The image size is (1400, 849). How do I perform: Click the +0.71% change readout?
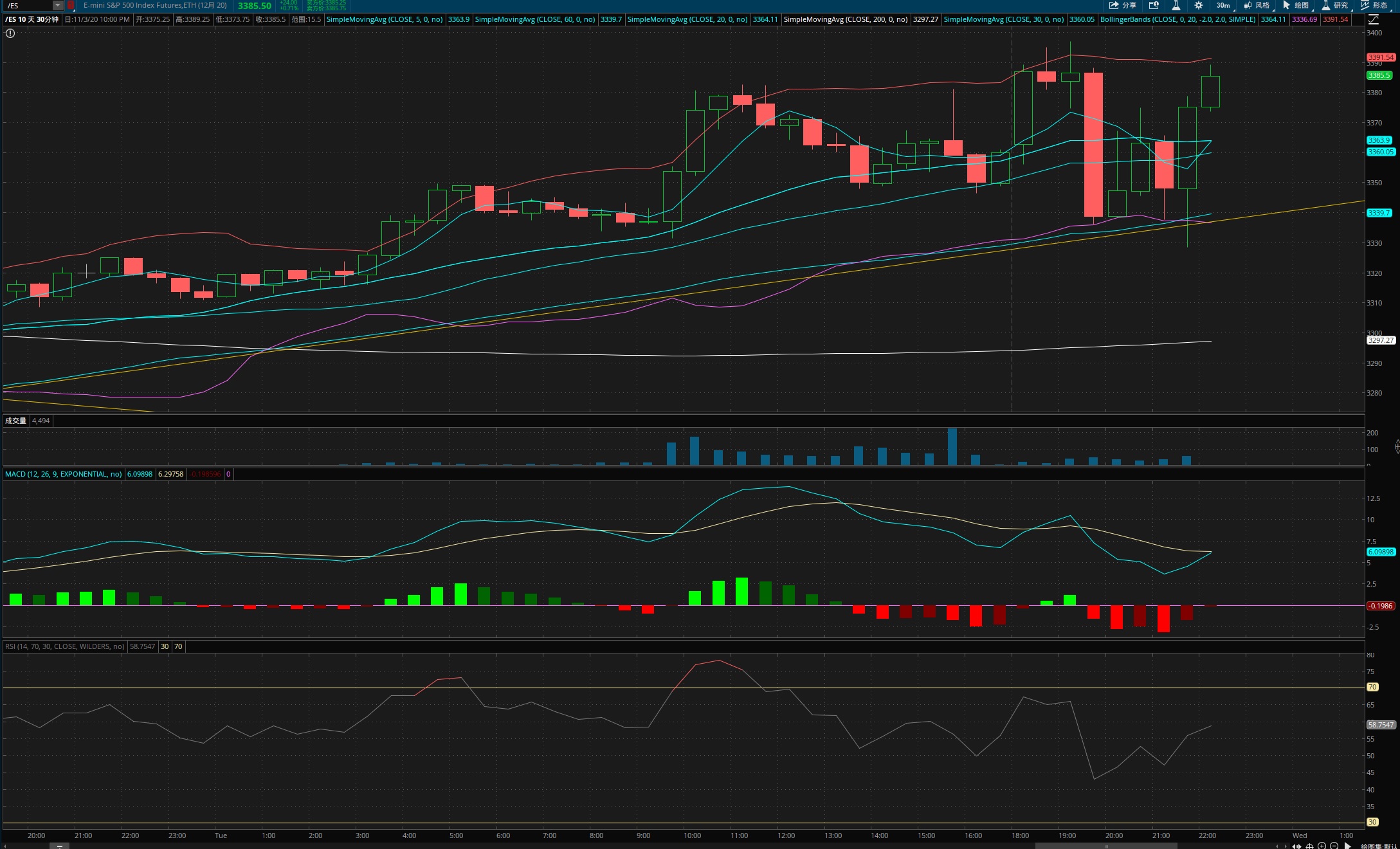click(289, 8)
